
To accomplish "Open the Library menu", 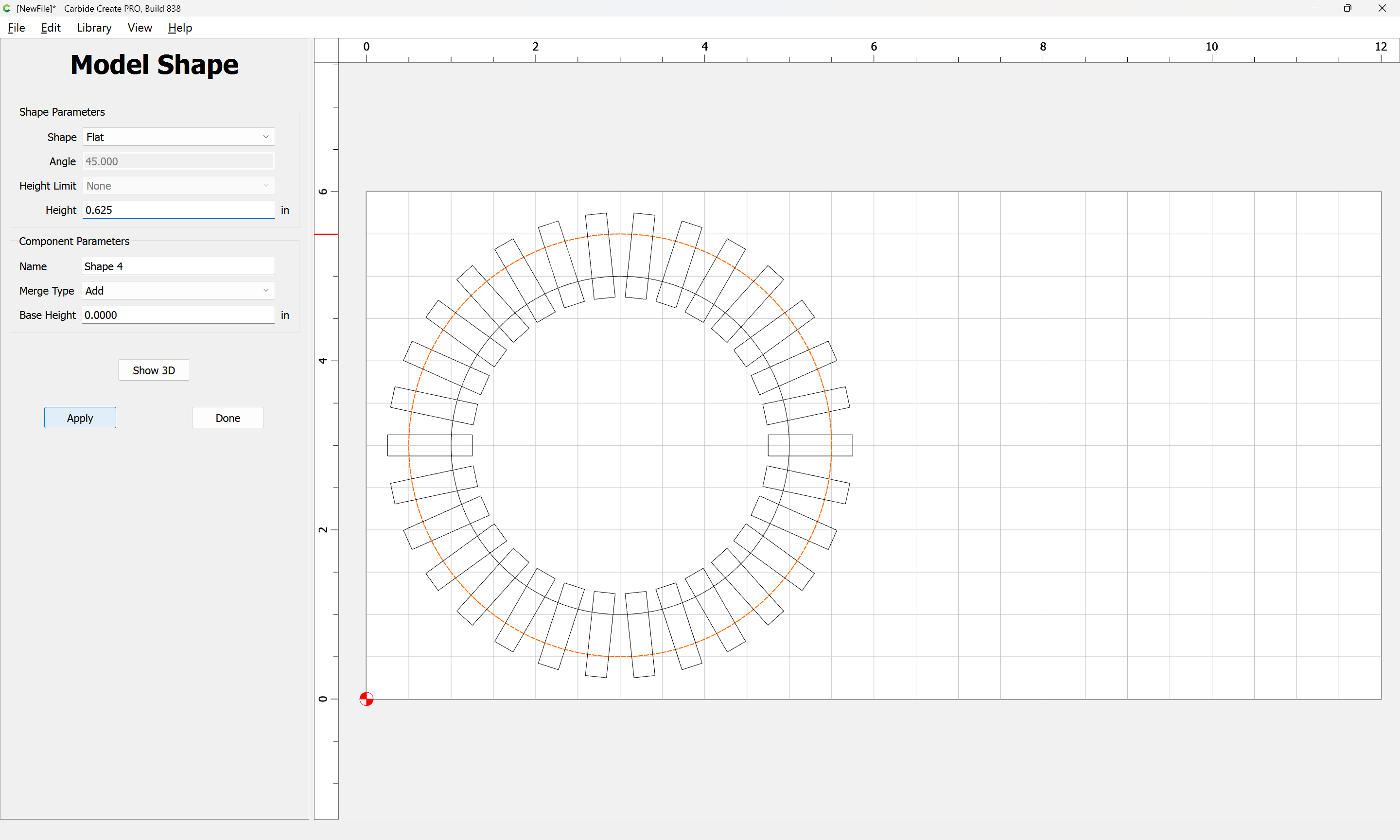I will [94, 28].
